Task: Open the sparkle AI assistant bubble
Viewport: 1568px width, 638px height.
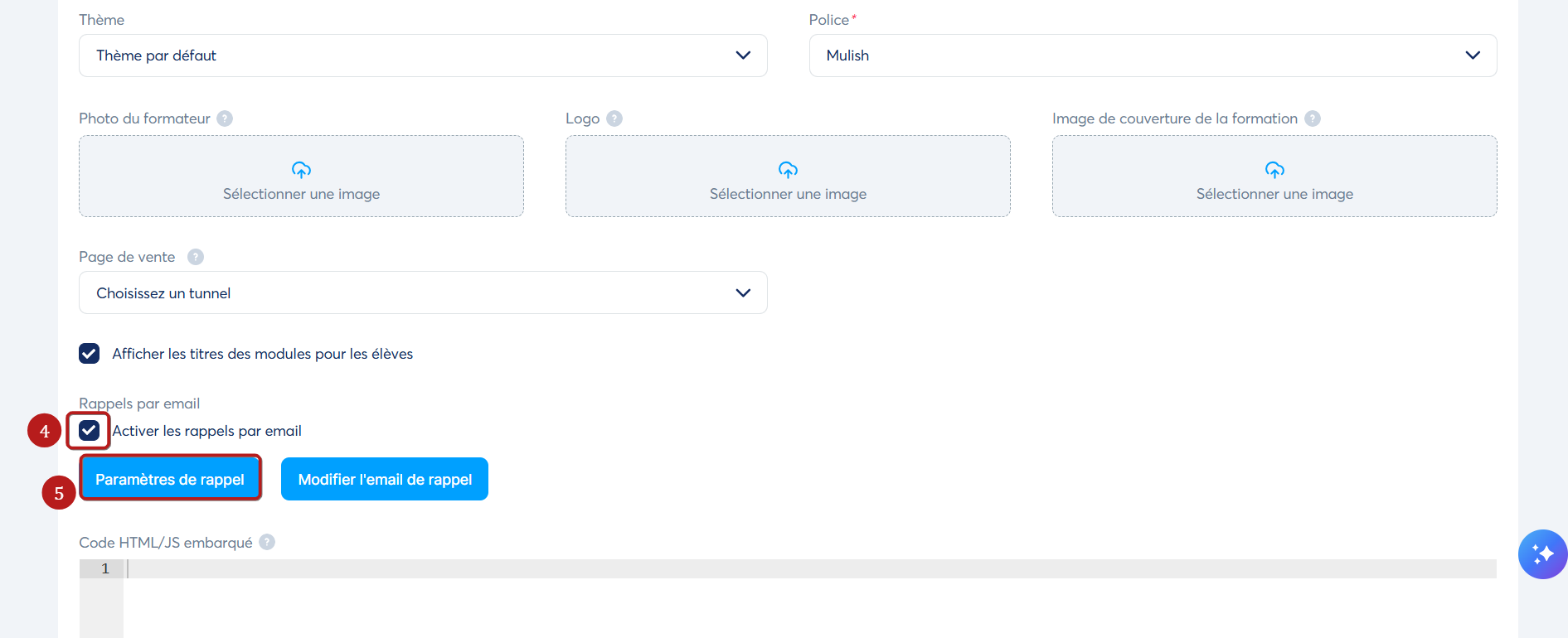Action: pyautogui.click(x=1542, y=554)
